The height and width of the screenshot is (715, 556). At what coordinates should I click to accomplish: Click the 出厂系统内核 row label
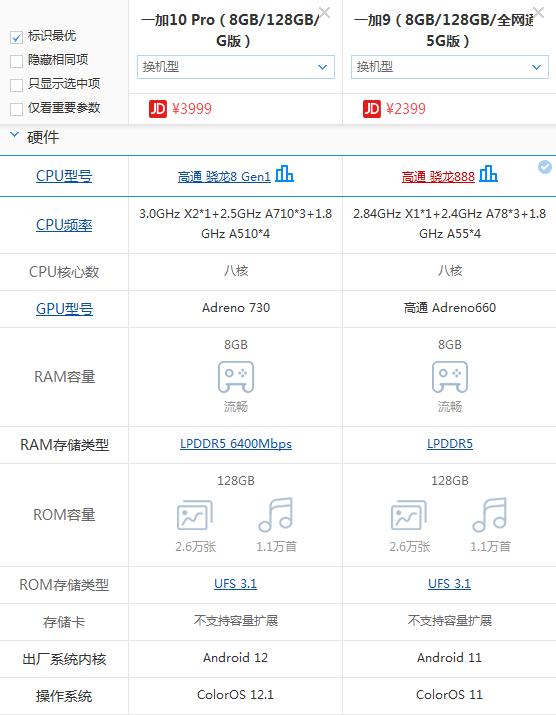(x=64, y=659)
